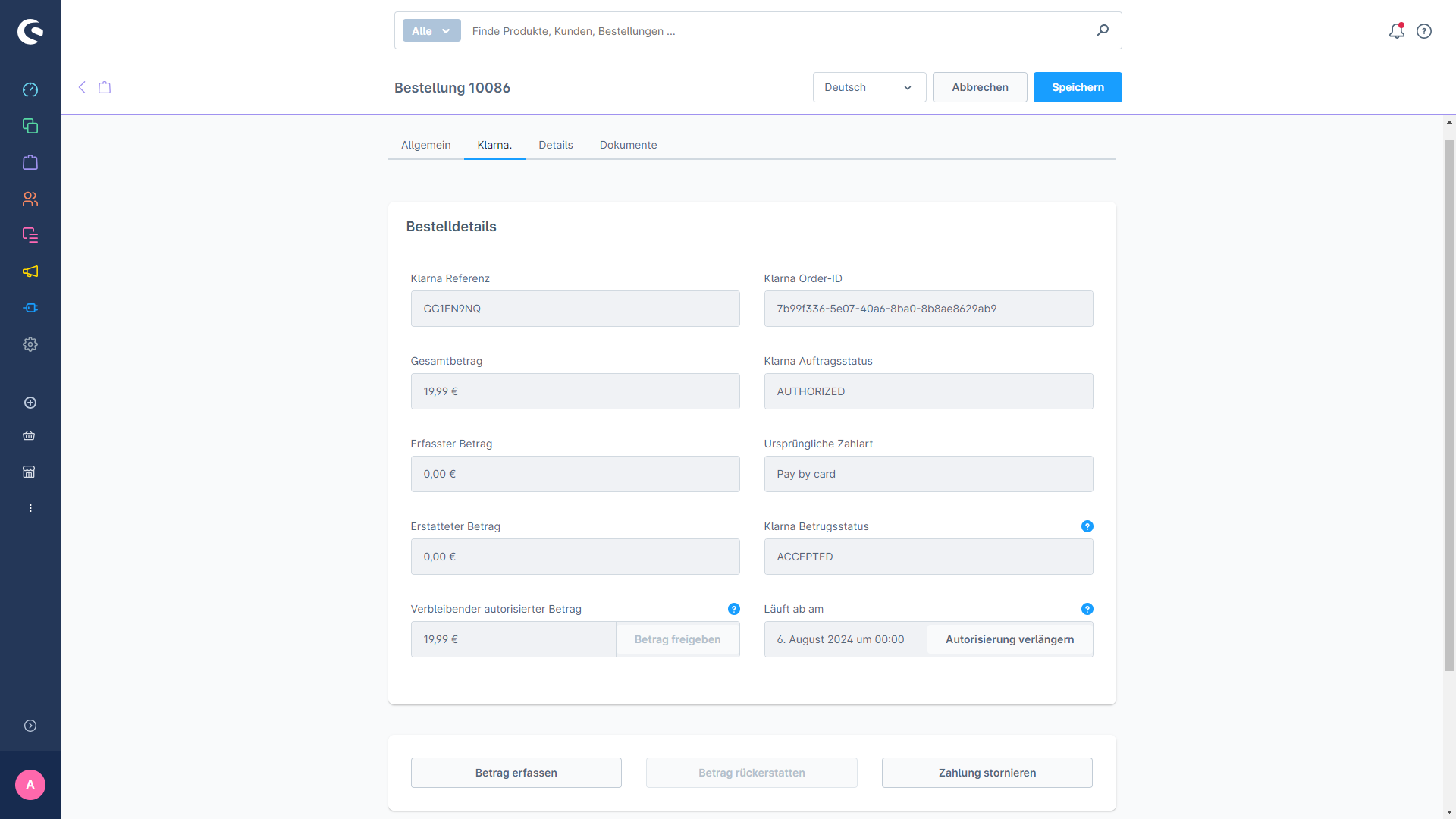Click the Betrag rückerstatten button
This screenshot has height=819, width=1456.
(x=752, y=773)
